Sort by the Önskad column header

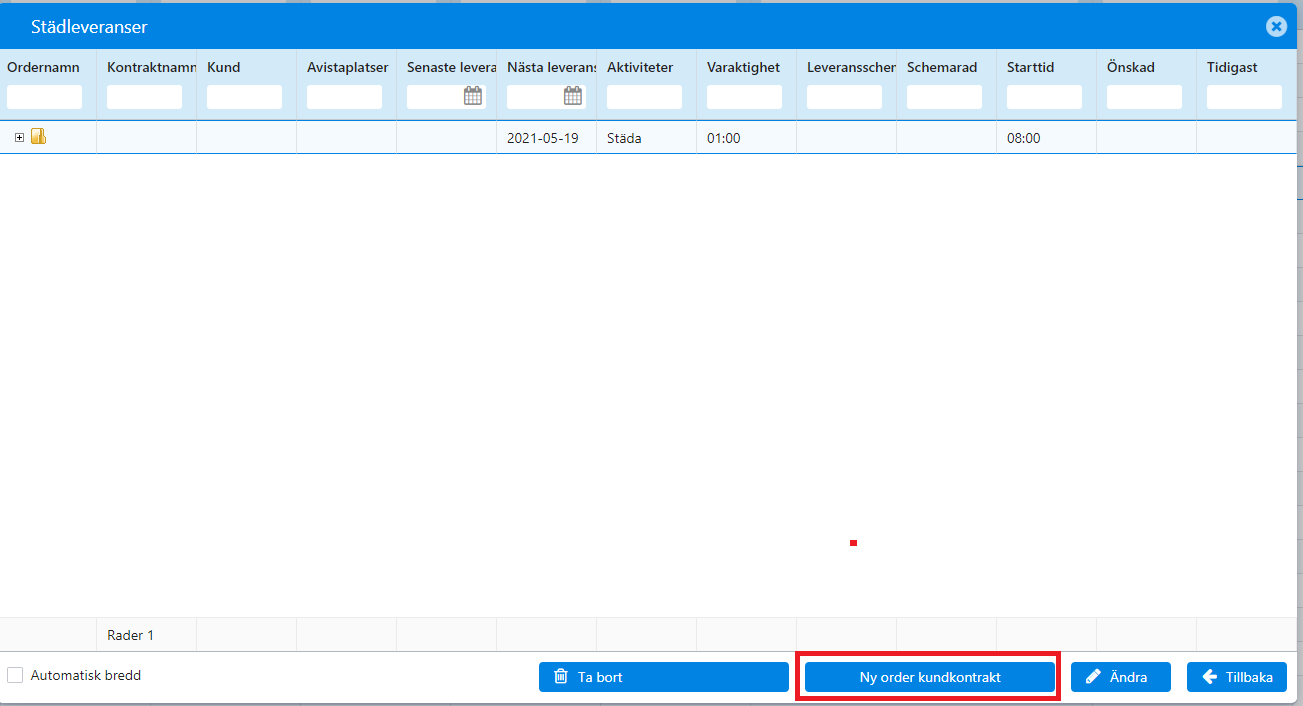1131,67
